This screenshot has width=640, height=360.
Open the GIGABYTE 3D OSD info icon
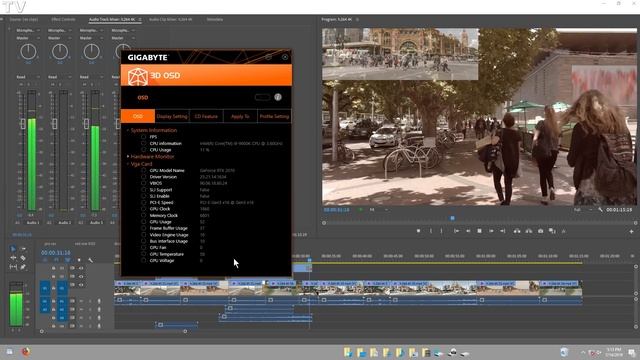(278, 97)
